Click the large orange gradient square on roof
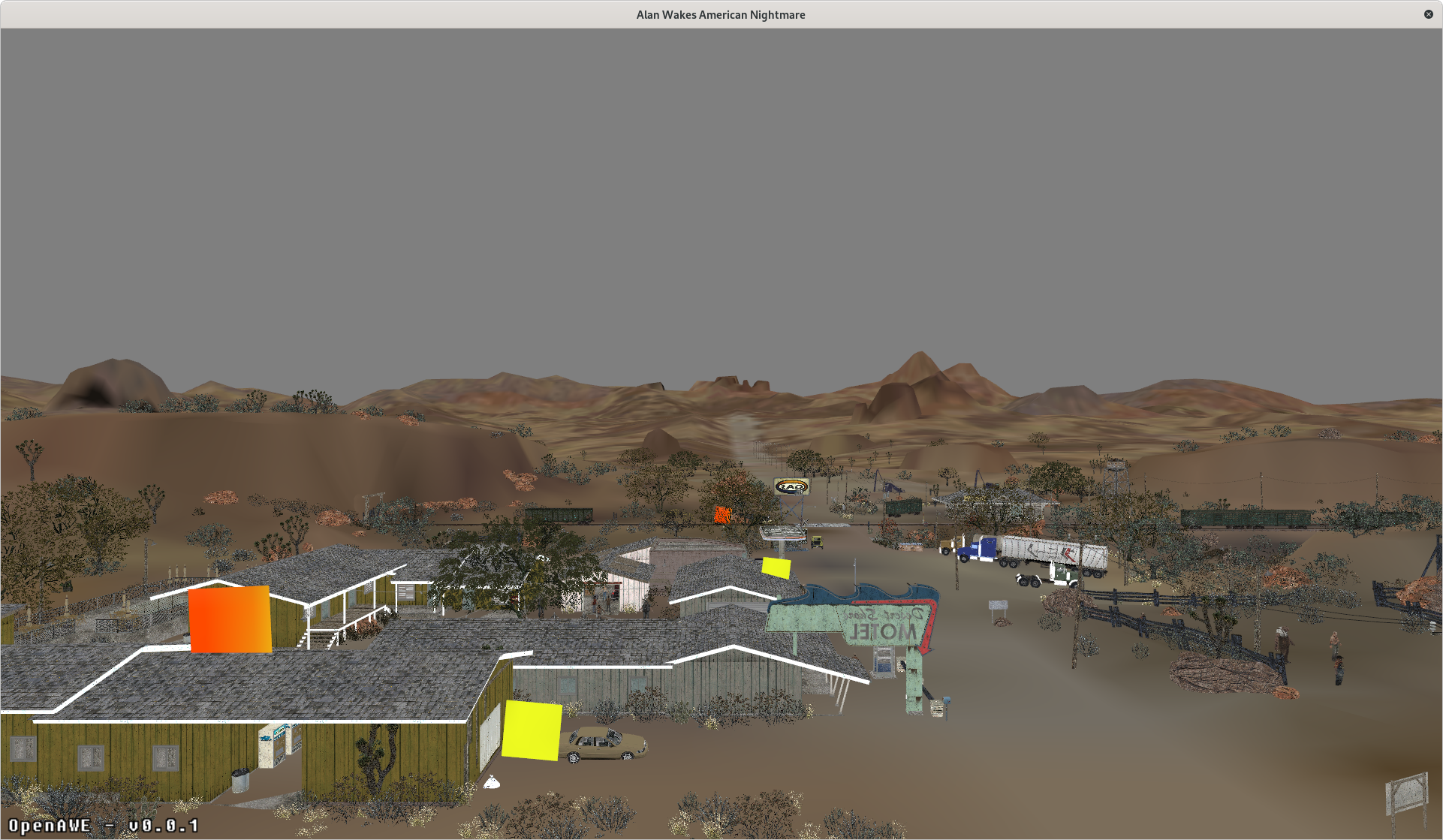This screenshot has height=840, width=1443. pos(230,619)
